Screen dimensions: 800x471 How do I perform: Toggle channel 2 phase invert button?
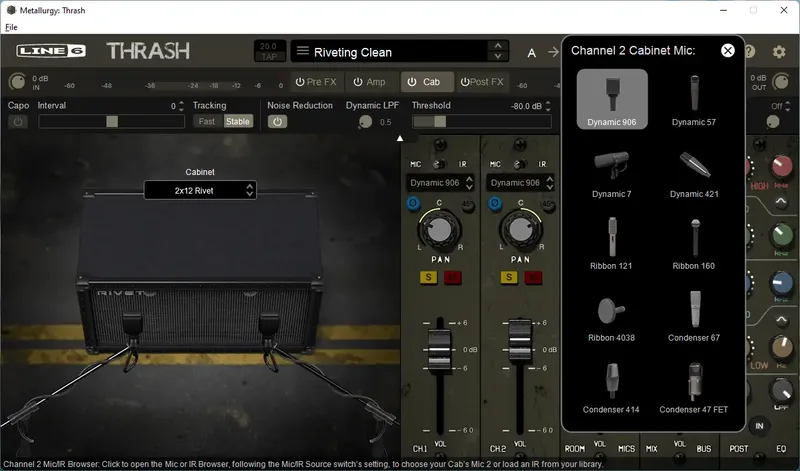[494, 204]
